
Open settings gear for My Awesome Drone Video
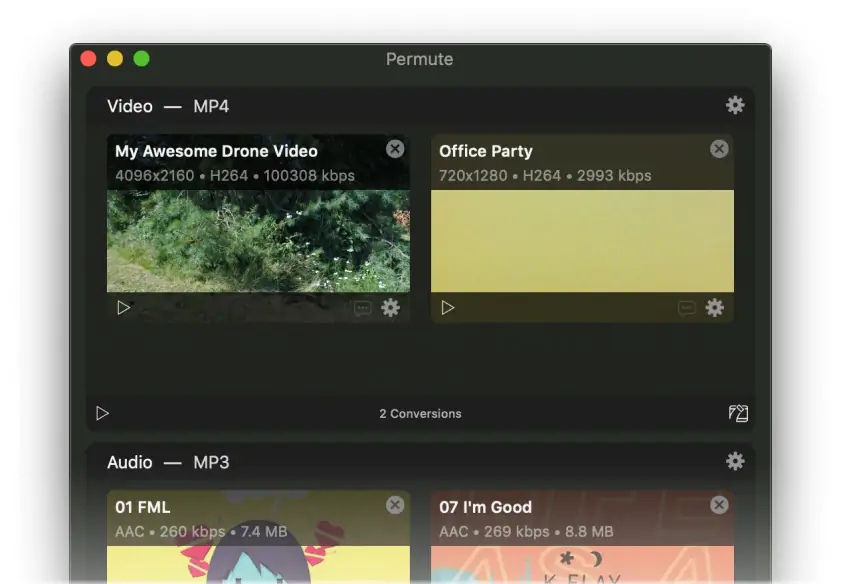pos(390,308)
